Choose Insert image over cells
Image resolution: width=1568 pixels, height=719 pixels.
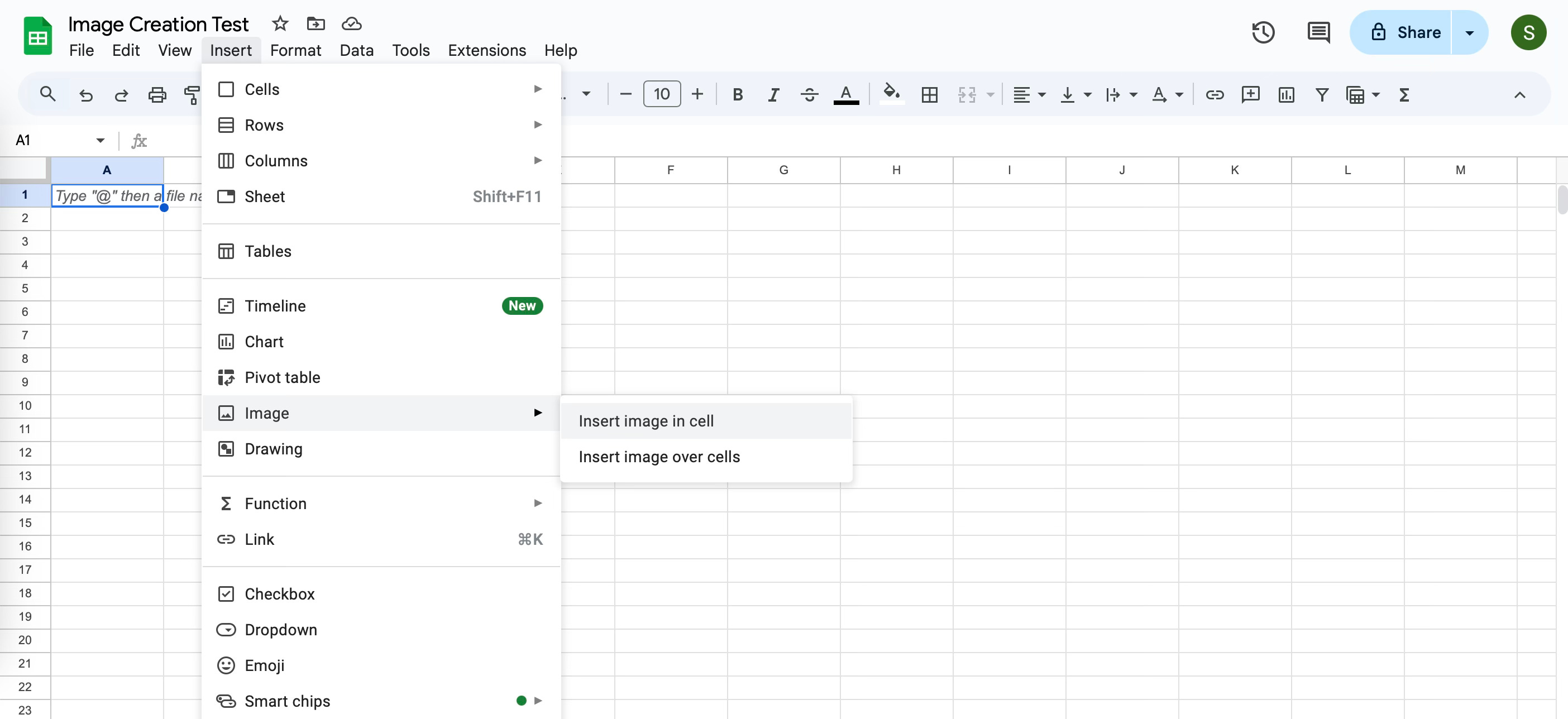click(x=705, y=457)
